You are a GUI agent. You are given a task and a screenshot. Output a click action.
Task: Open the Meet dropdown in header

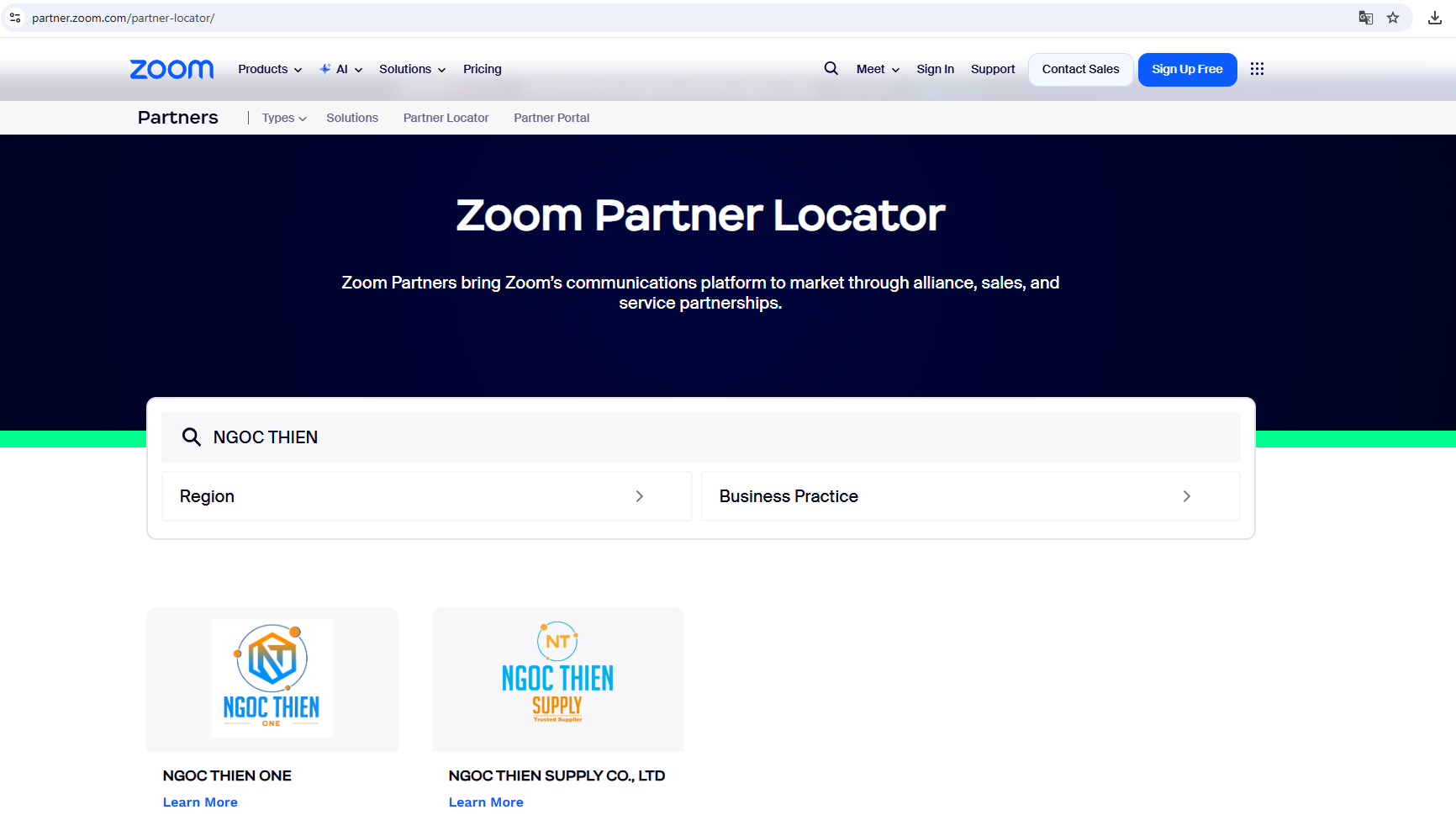pos(878,69)
